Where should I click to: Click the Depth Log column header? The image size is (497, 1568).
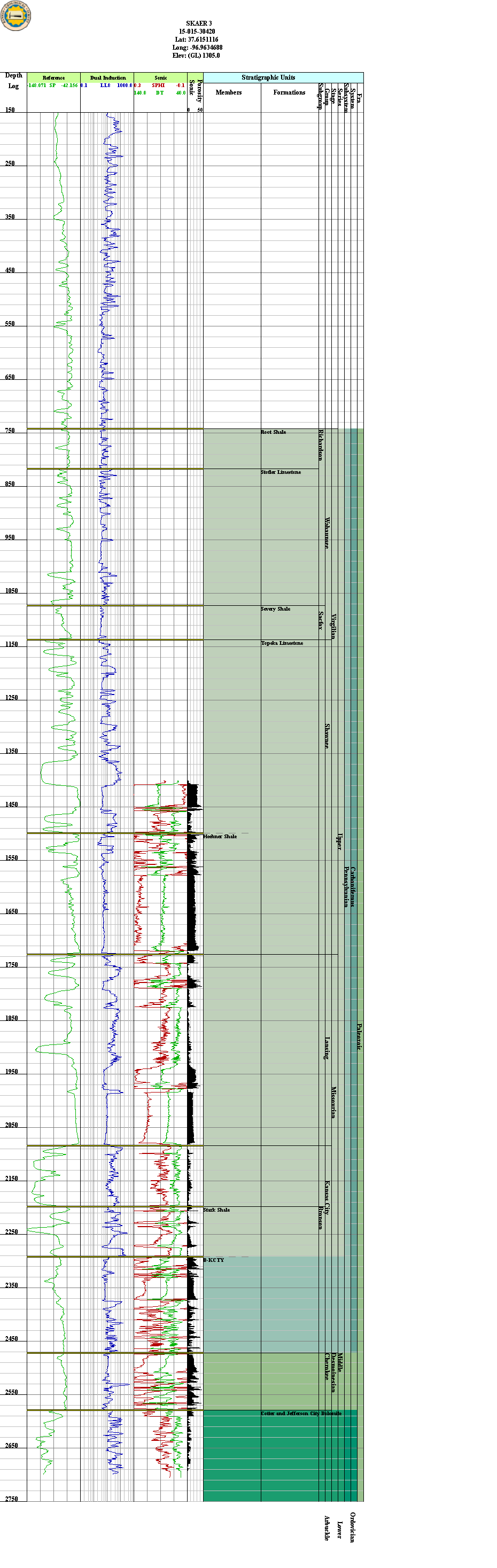tap(13, 80)
